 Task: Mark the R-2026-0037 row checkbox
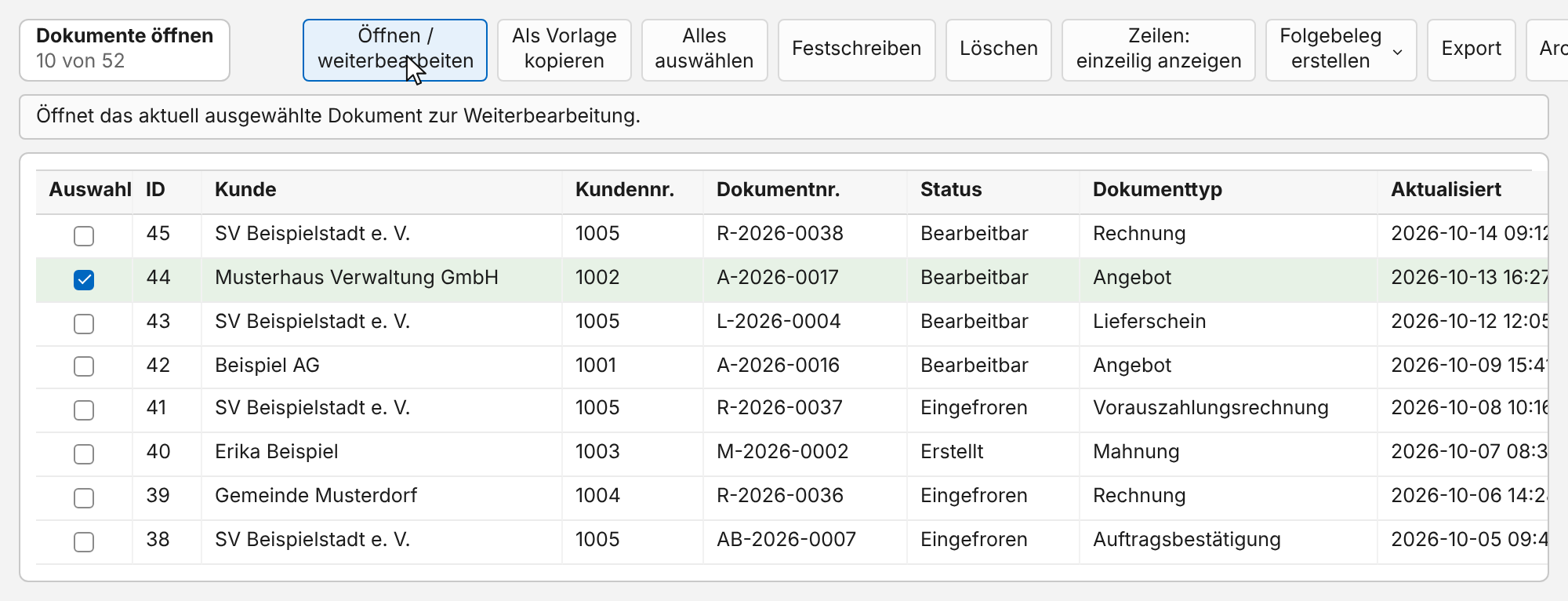84,410
